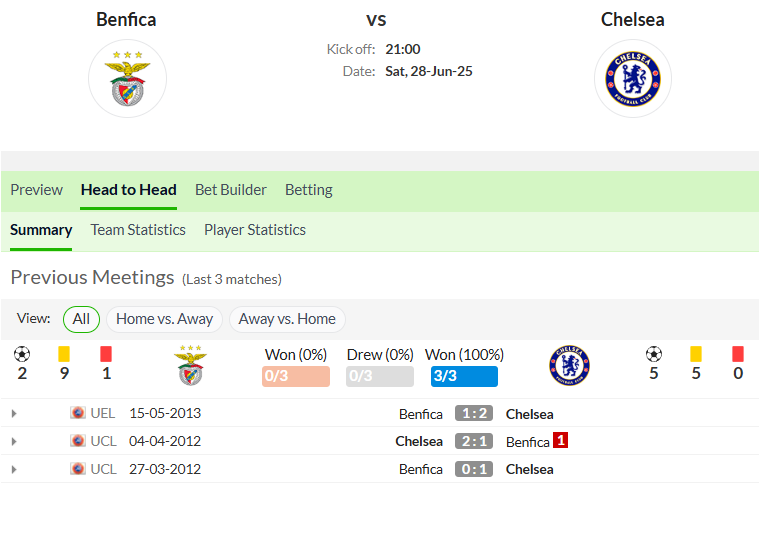Expand the 27-03-2012 UCL match row
763x538 pixels.
pyautogui.click(x=14, y=469)
